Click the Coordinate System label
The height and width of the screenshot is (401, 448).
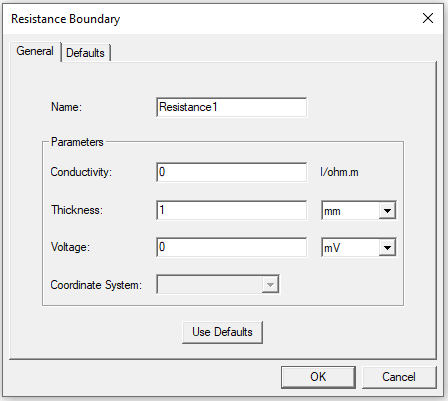[96, 285]
